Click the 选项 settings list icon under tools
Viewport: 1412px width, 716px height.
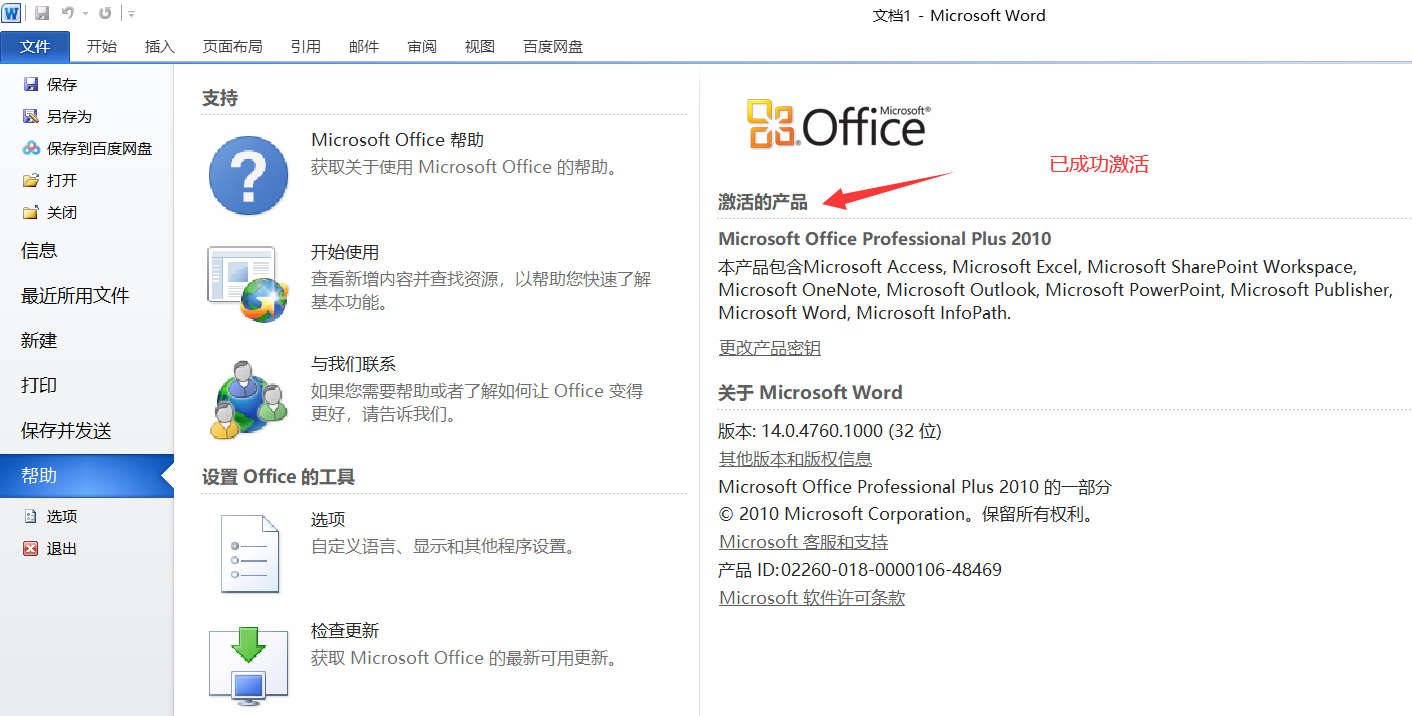(x=249, y=554)
